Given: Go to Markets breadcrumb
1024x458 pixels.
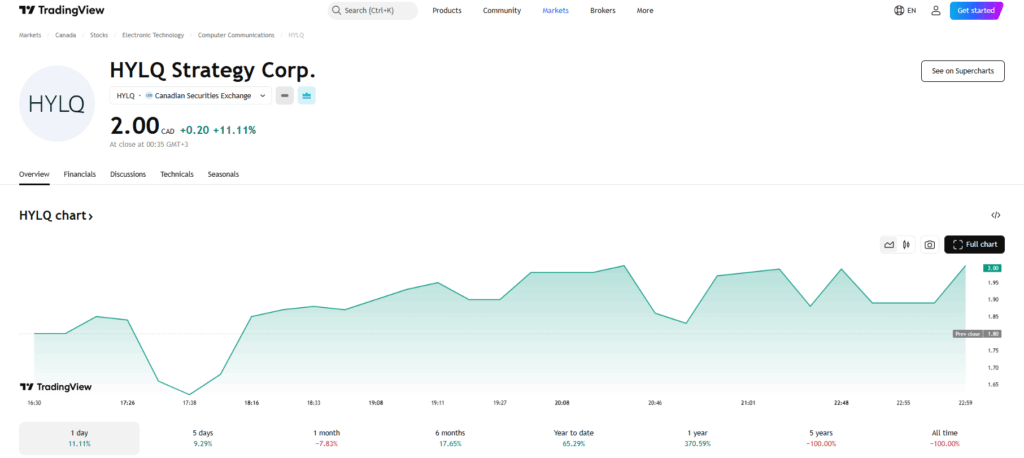Looking at the screenshot, I should 30,35.
